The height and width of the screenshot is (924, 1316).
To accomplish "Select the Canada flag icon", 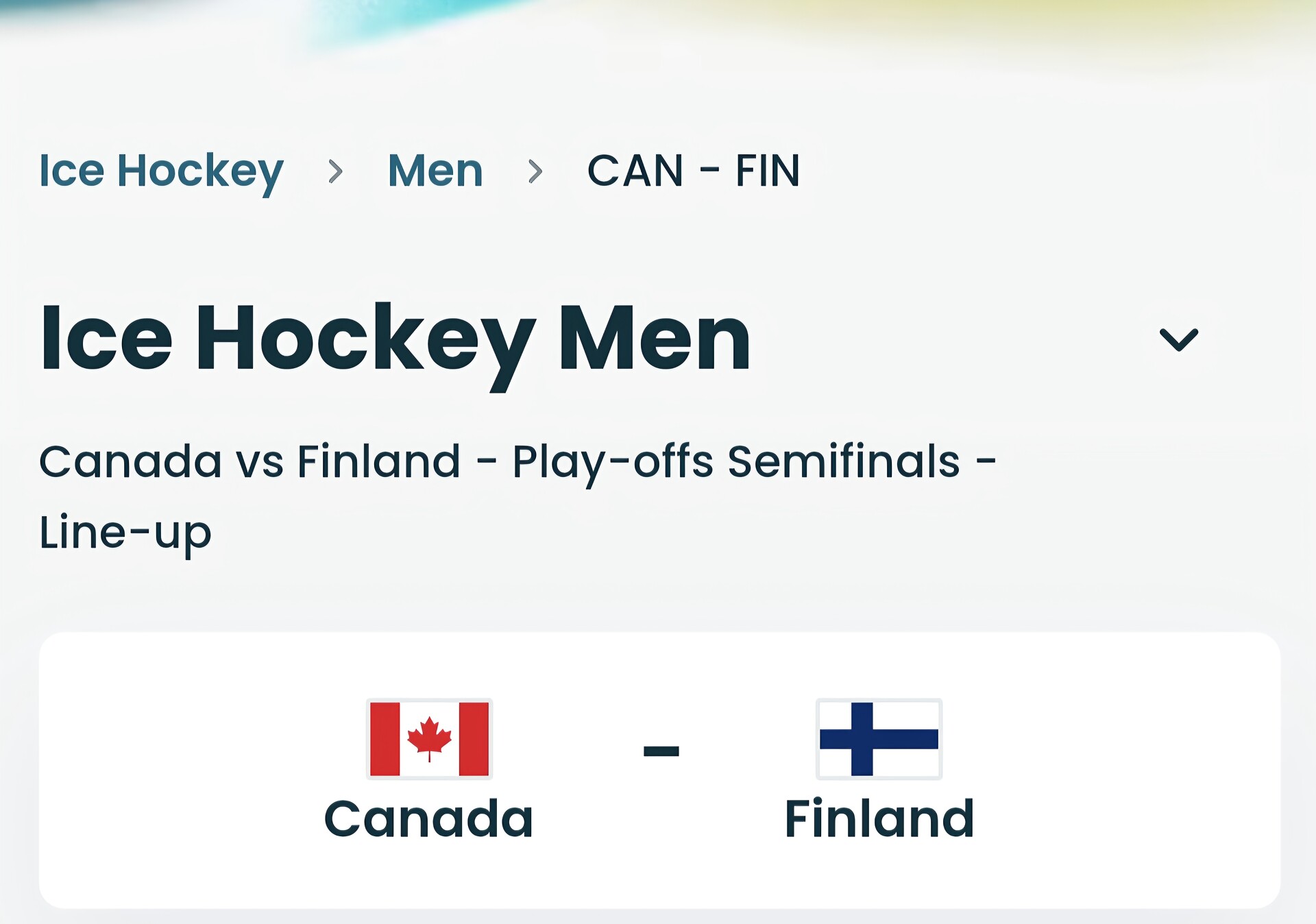I will click(x=429, y=739).
